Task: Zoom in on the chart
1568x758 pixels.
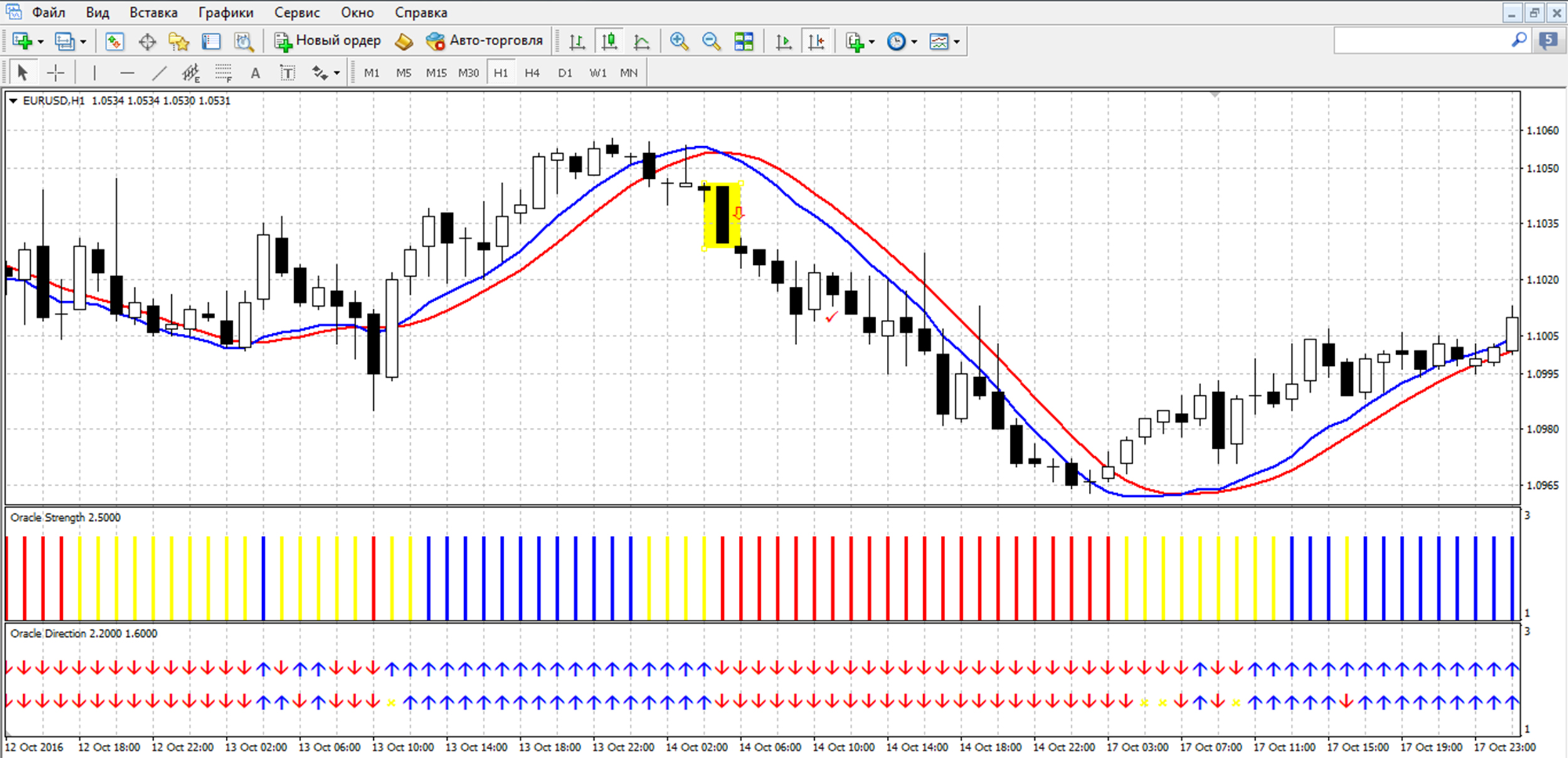Action: click(x=679, y=41)
